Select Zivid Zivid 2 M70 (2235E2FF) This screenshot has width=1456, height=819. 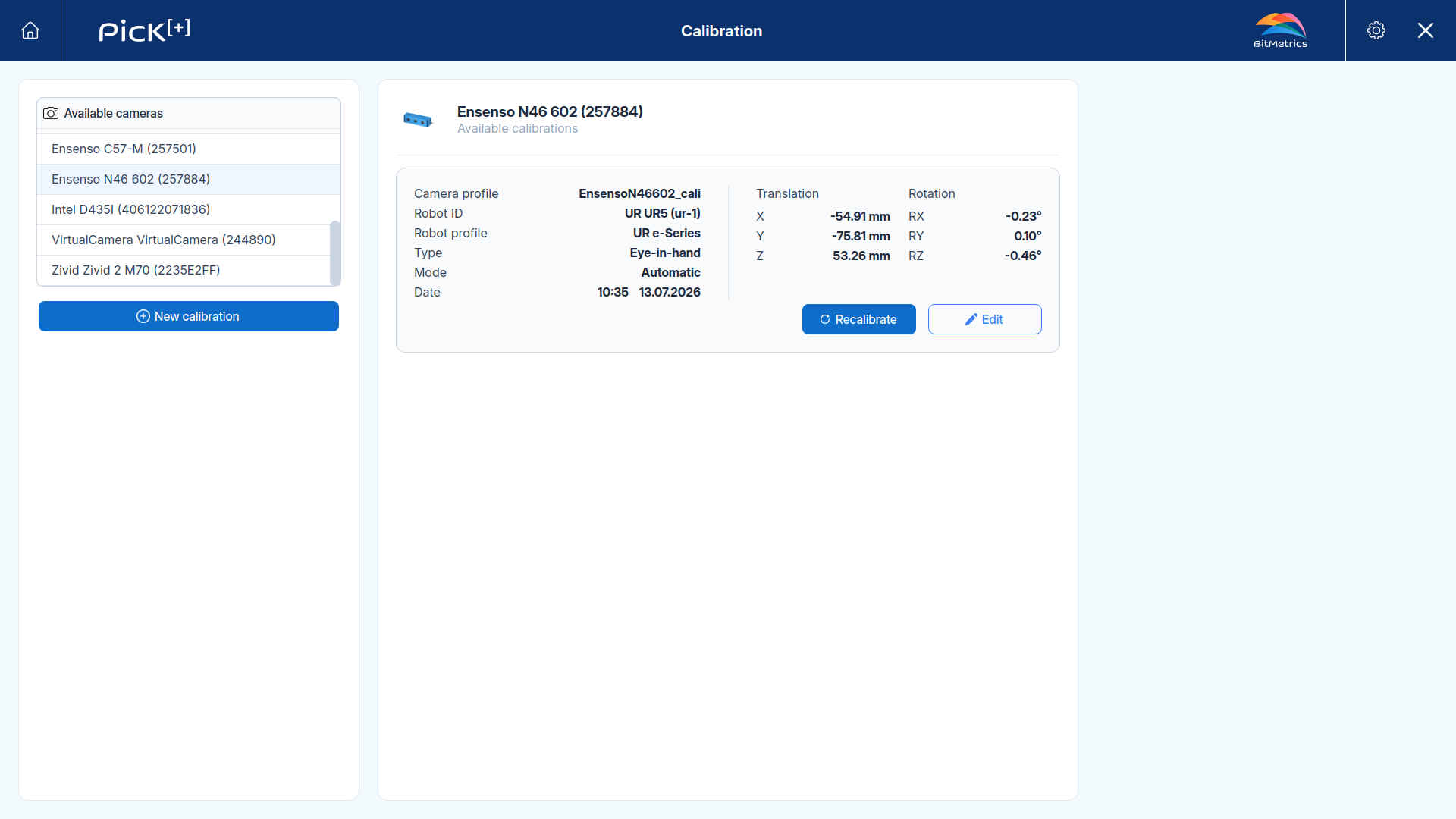[x=184, y=270]
